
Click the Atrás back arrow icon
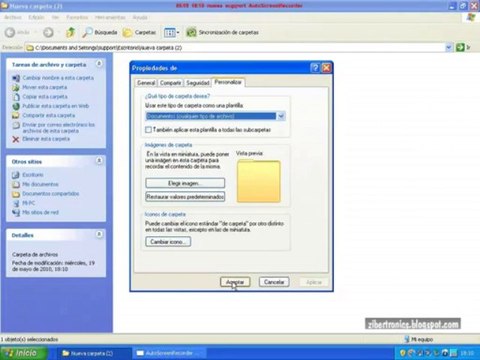(x=10, y=32)
